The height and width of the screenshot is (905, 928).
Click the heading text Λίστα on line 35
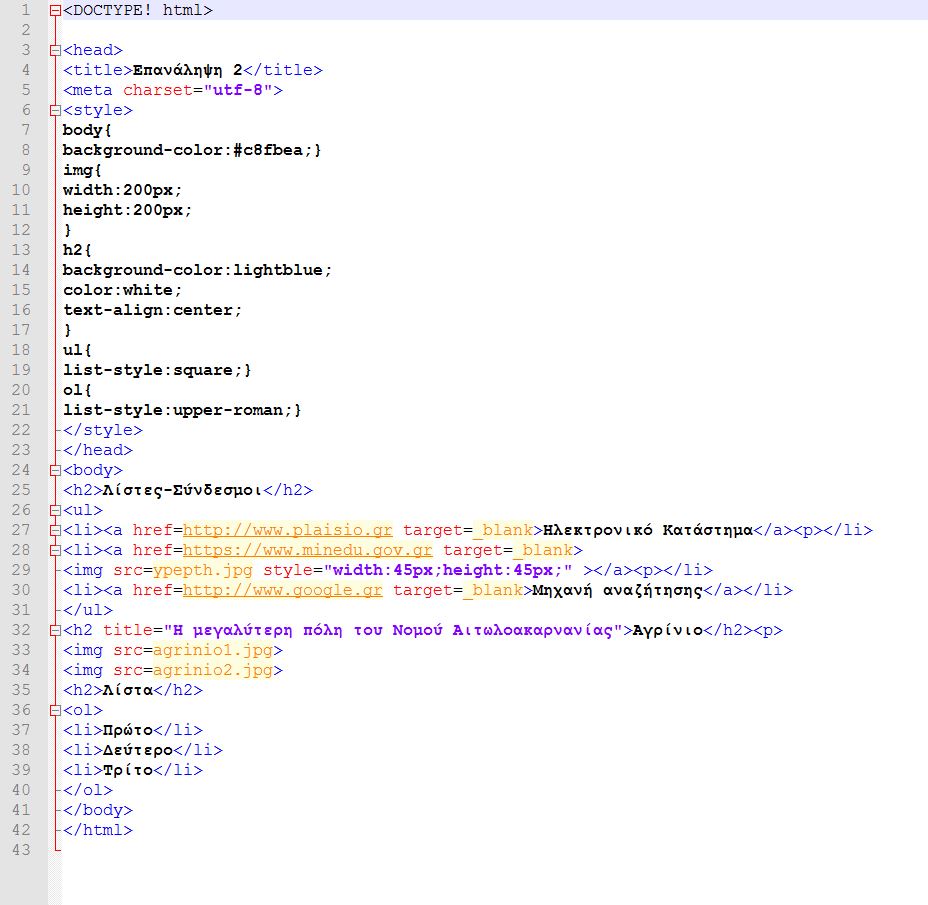(128, 690)
